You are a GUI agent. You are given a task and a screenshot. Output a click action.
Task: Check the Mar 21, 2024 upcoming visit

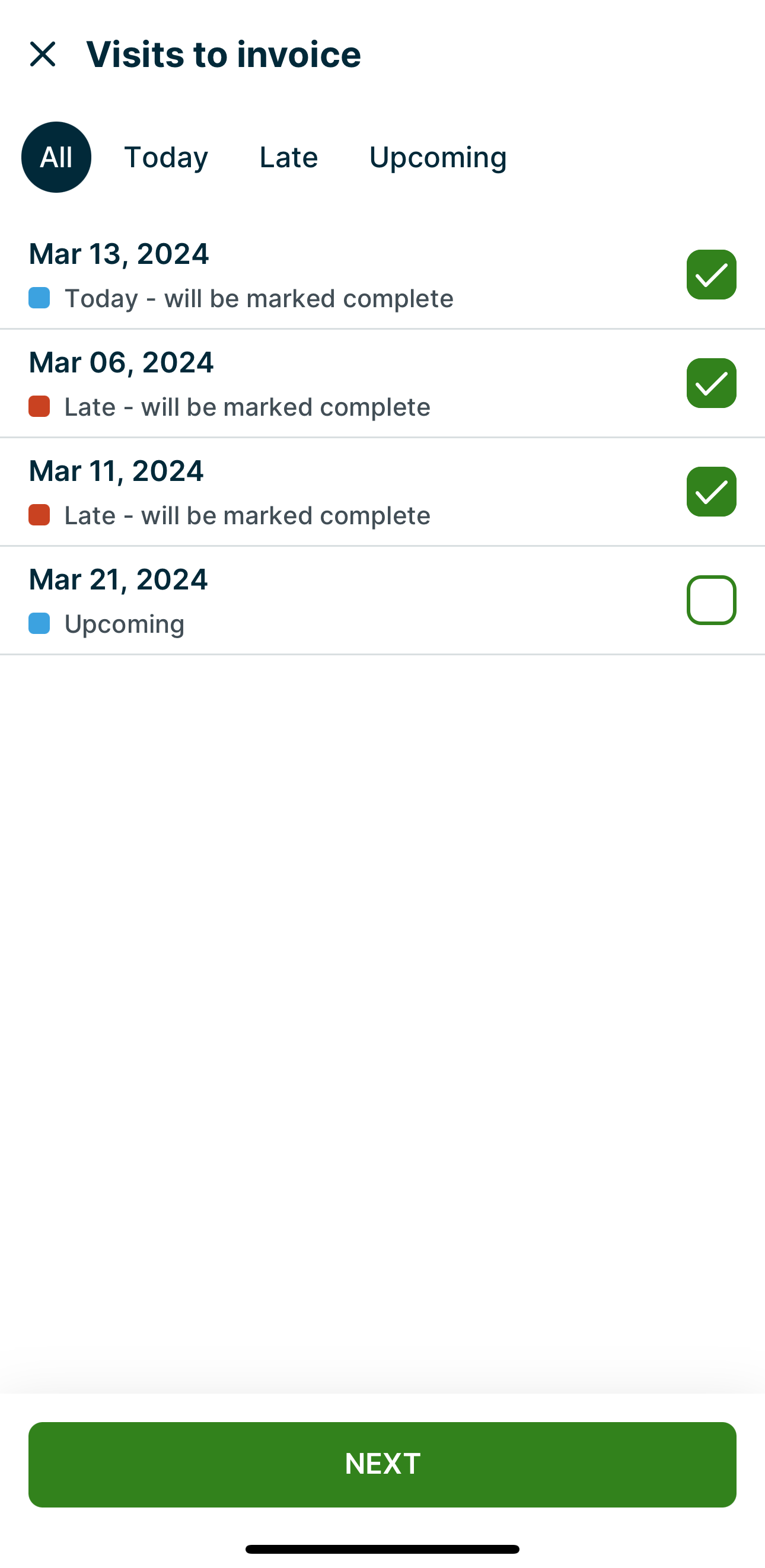tap(711, 600)
